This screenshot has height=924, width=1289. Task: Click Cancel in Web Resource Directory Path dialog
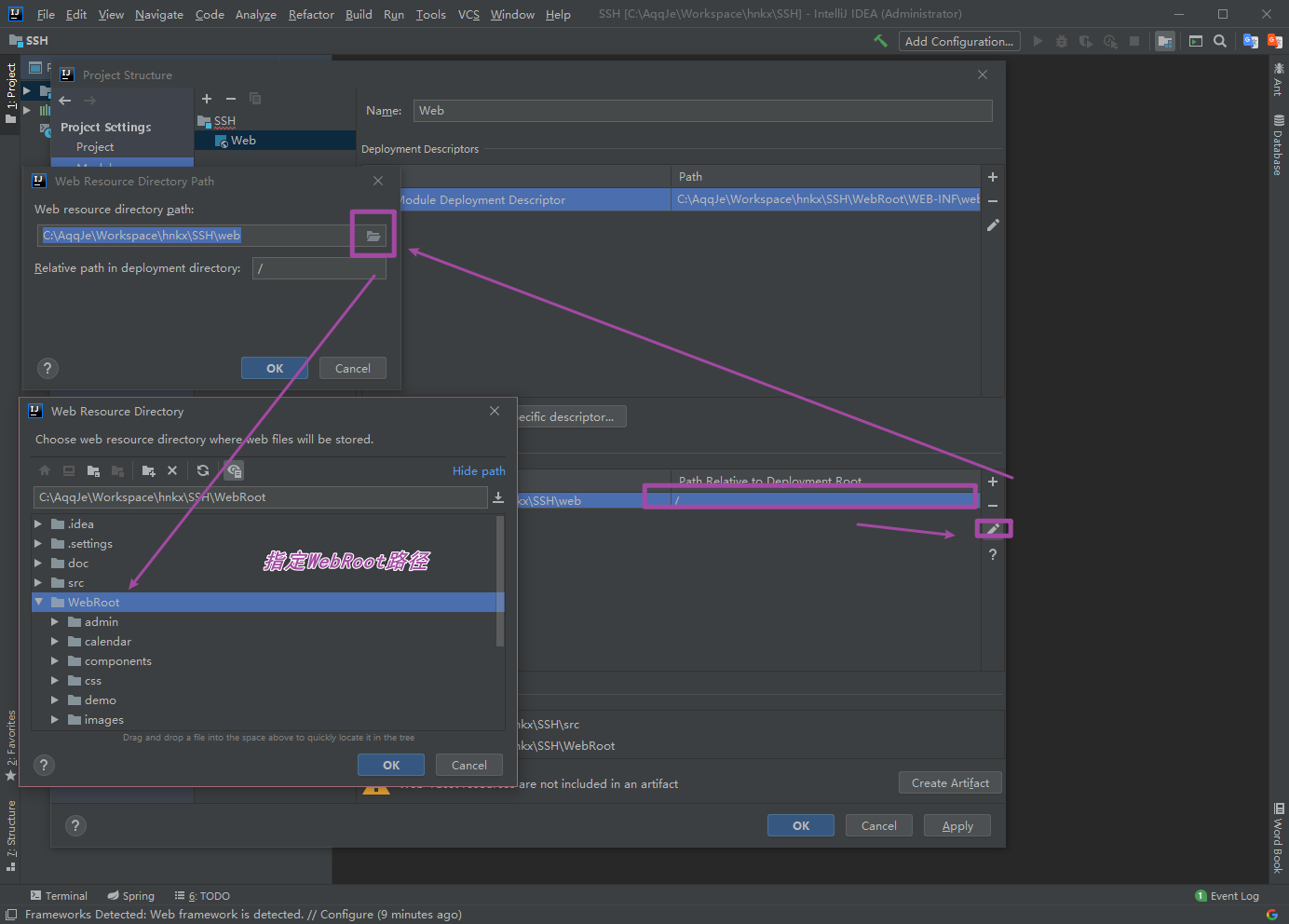tap(353, 368)
